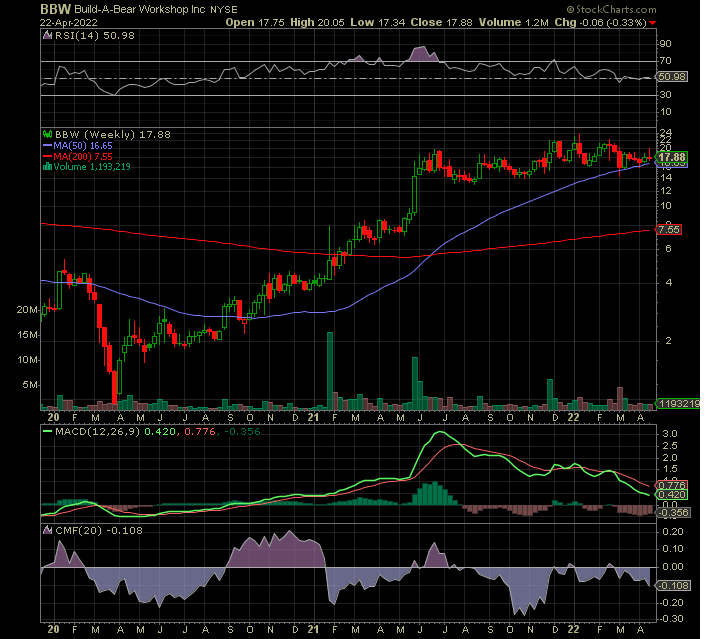The width and height of the screenshot is (714, 639).
Task: Click the tallest volume bar near January 2021
Action: click(330, 371)
